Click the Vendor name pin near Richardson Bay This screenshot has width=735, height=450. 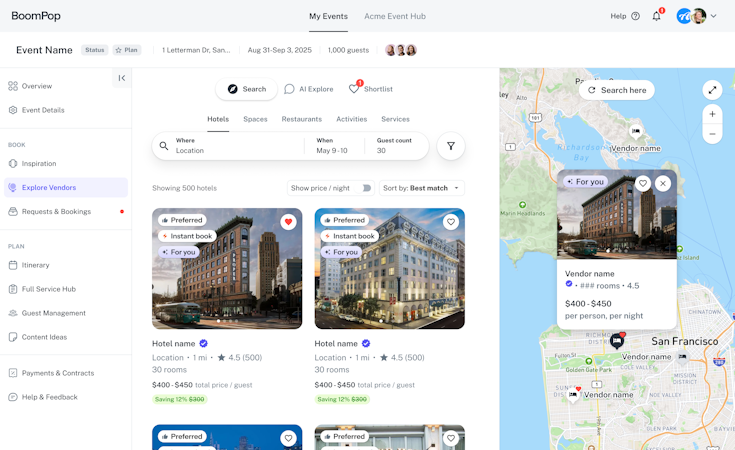[636, 133]
